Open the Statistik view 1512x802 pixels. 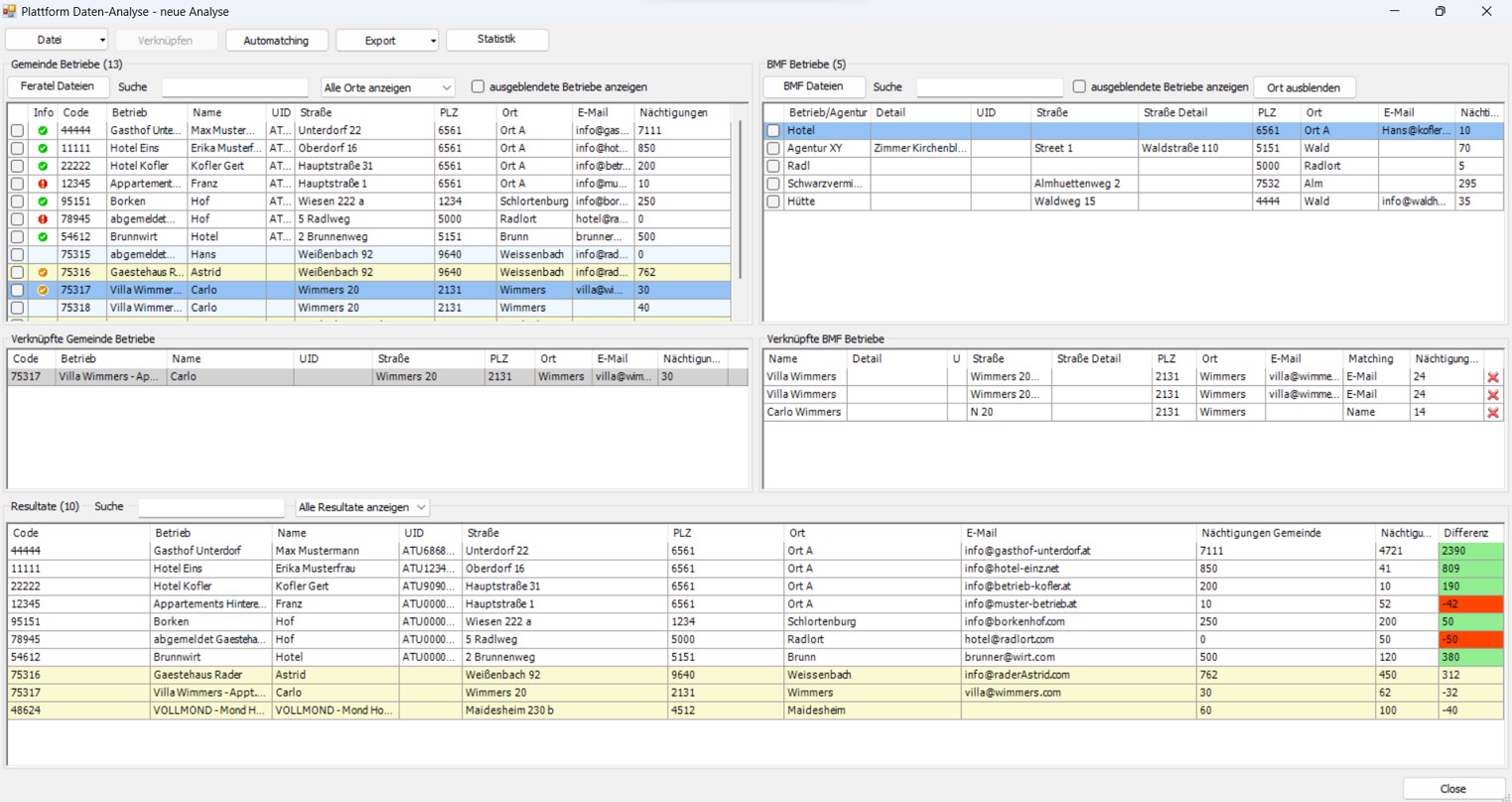(x=496, y=40)
